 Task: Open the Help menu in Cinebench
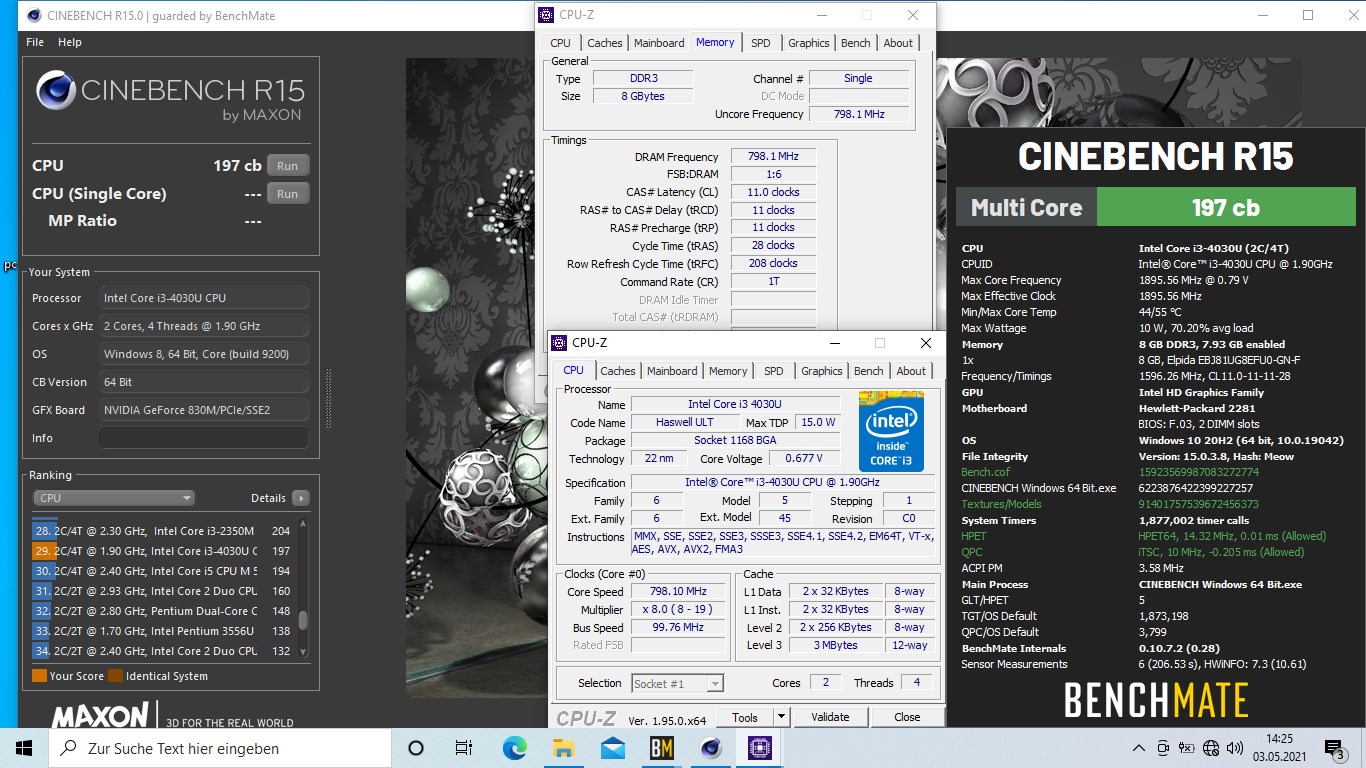point(70,42)
